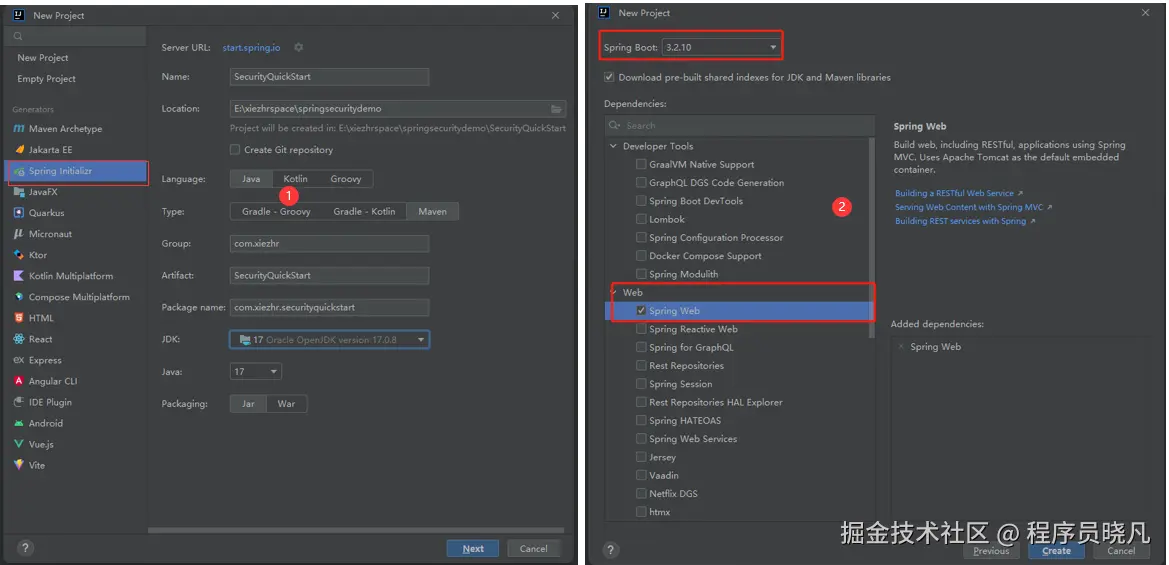The width and height of the screenshot is (1169, 565).
Task: Select Java language
Action: coord(251,179)
